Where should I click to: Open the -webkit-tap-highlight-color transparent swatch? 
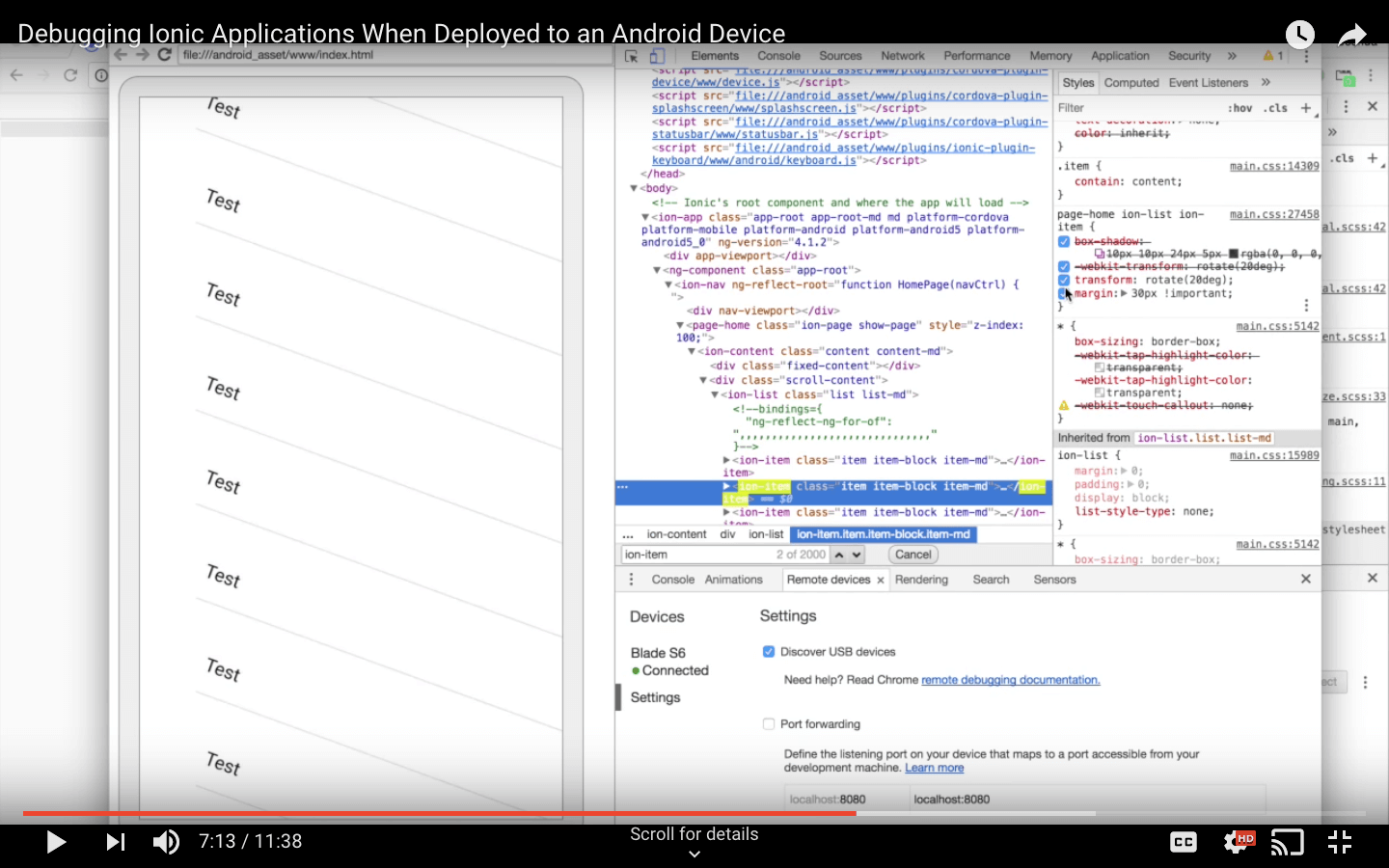point(1100,393)
